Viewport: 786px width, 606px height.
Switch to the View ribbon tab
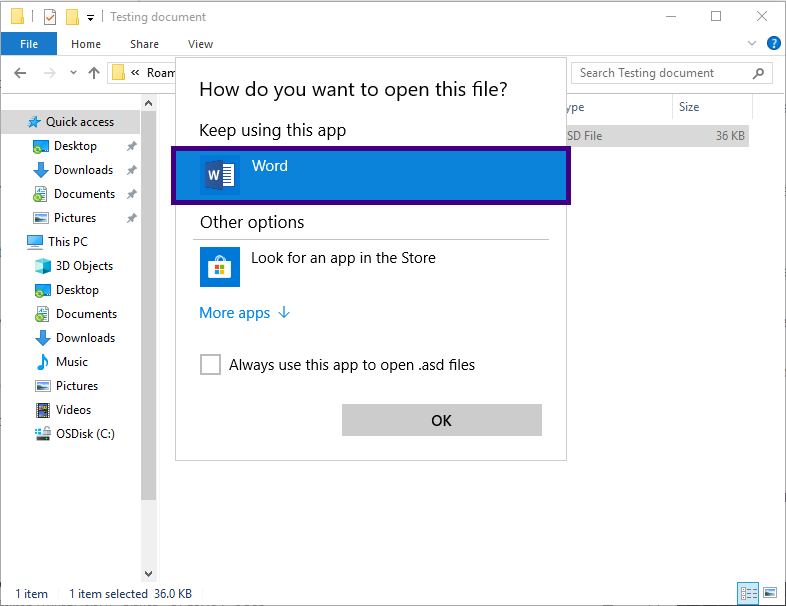[201, 44]
